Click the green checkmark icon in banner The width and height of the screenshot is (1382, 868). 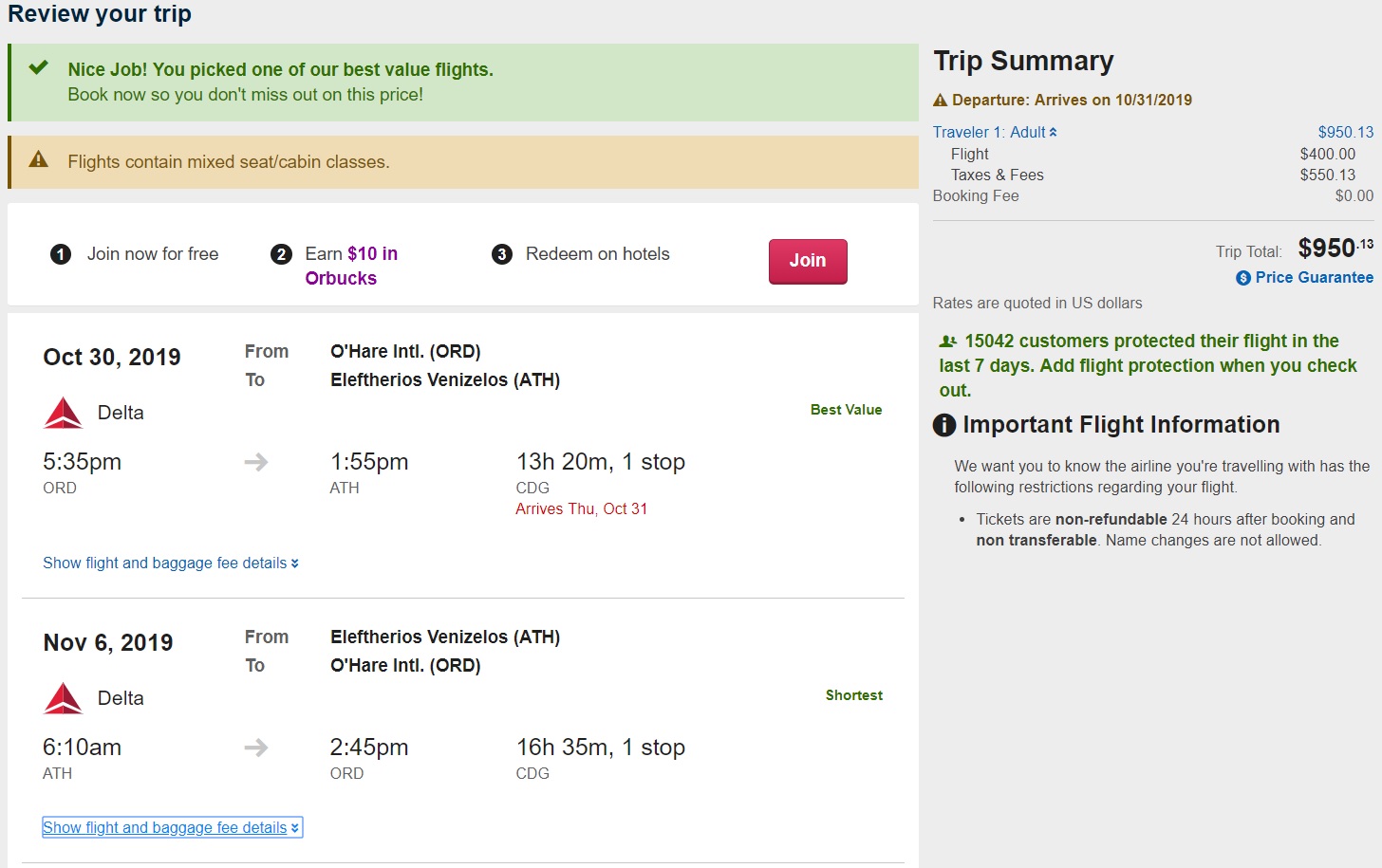coord(39,68)
